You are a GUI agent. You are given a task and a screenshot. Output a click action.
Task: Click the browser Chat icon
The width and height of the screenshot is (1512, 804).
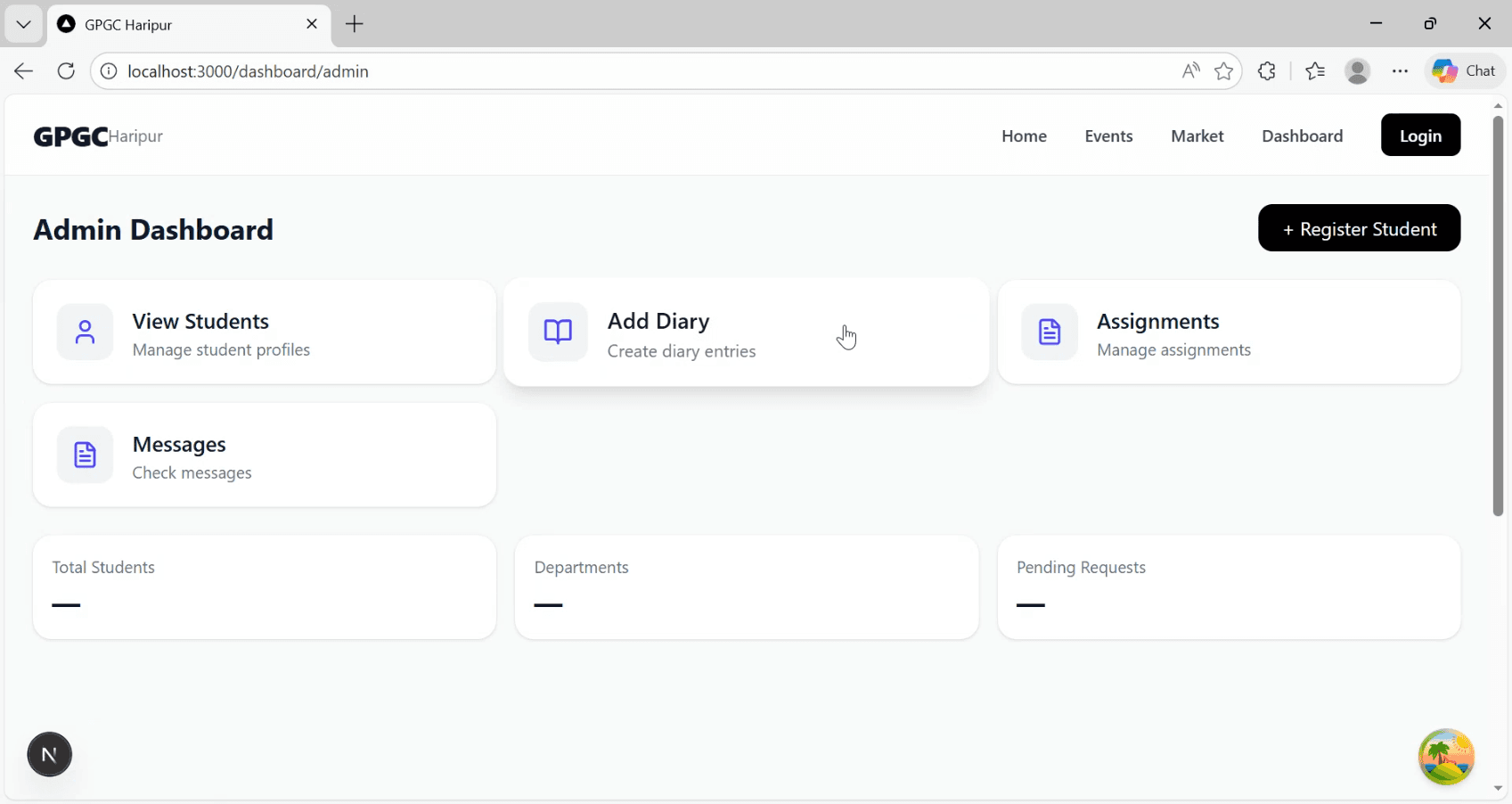click(x=1464, y=70)
